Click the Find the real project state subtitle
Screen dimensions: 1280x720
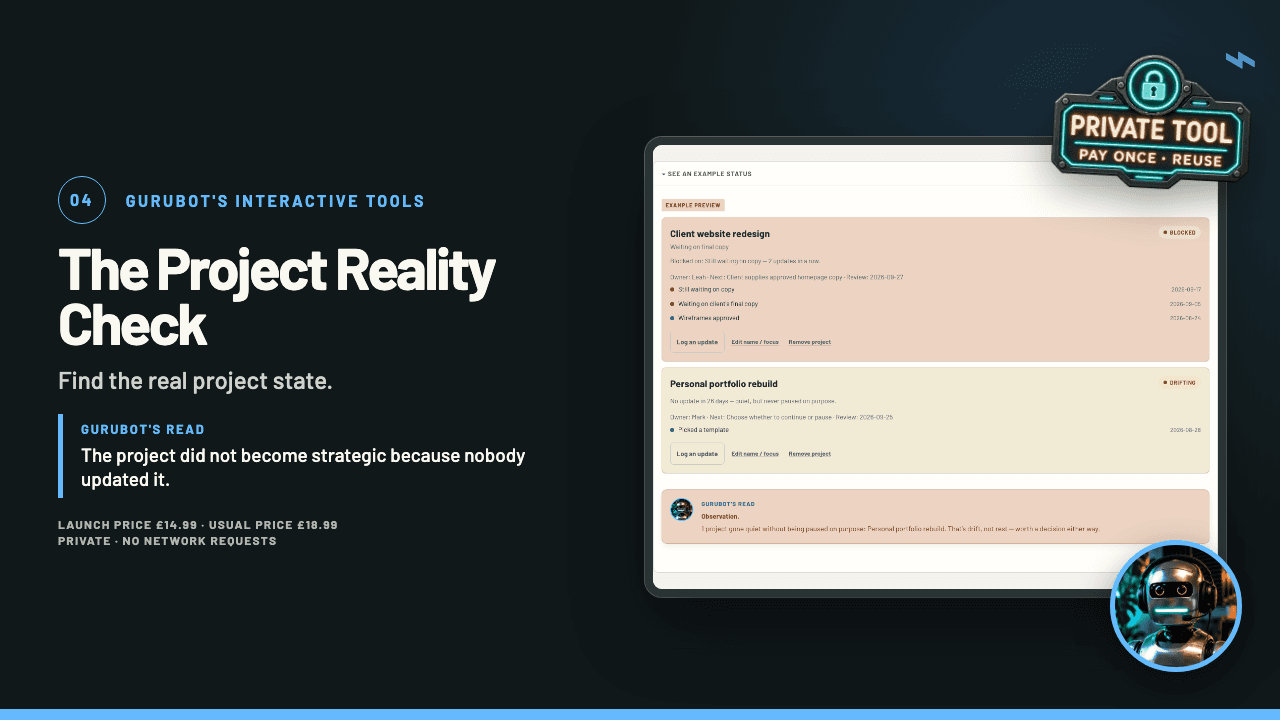pyautogui.click(x=195, y=381)
